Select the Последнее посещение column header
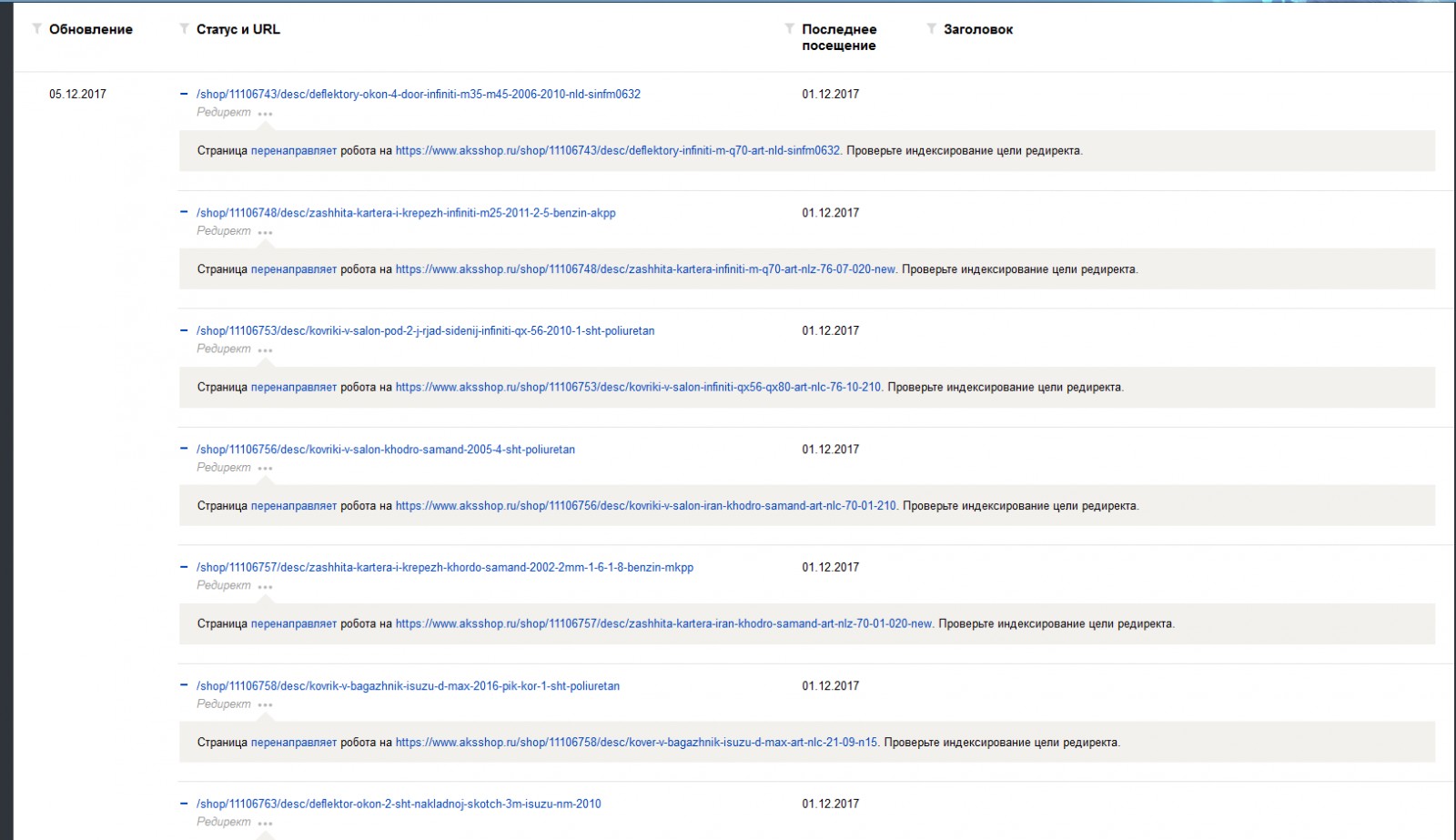Viewport: 1456px width, 840px height. (x=839, y=37)
